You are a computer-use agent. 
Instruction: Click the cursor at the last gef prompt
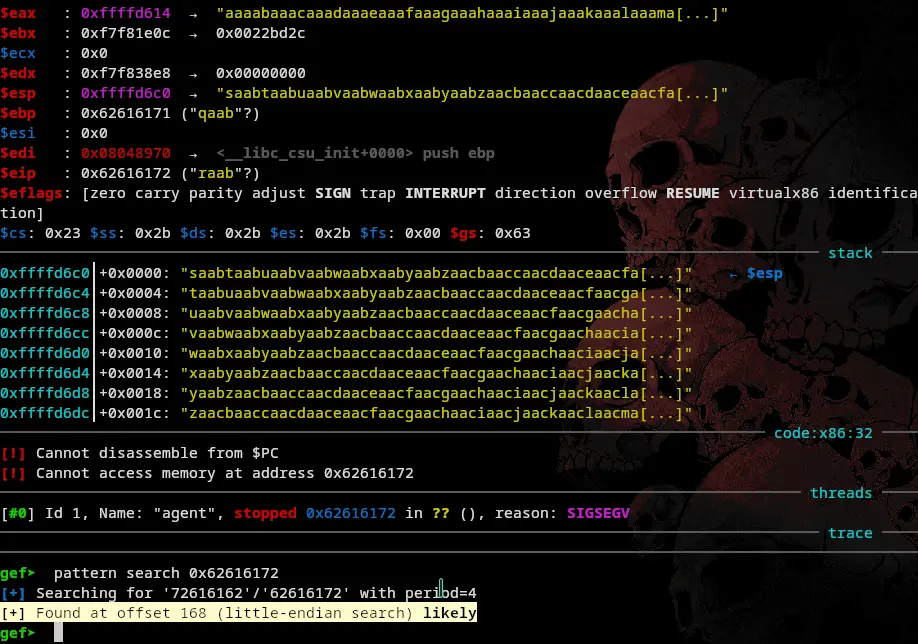pos(59,633)
